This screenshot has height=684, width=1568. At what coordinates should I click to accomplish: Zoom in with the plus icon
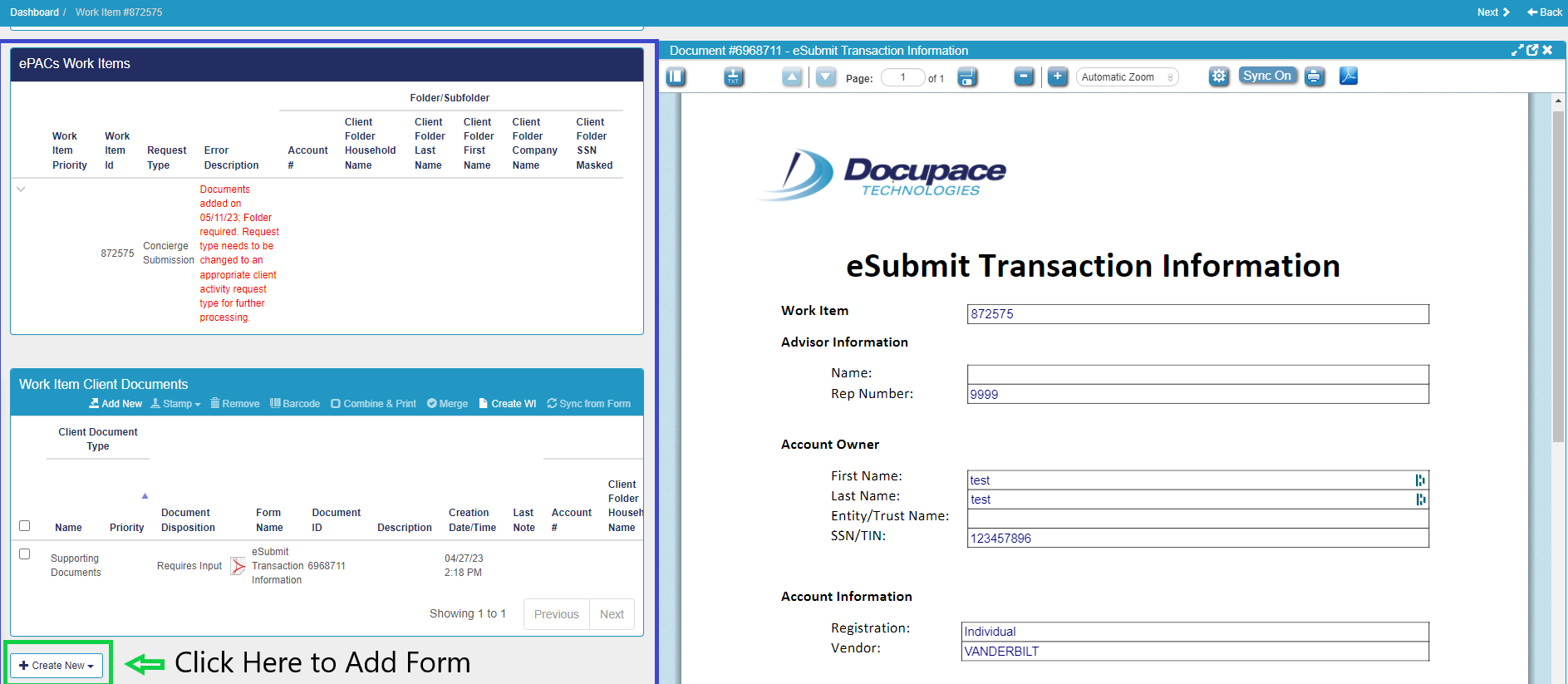1057,76
